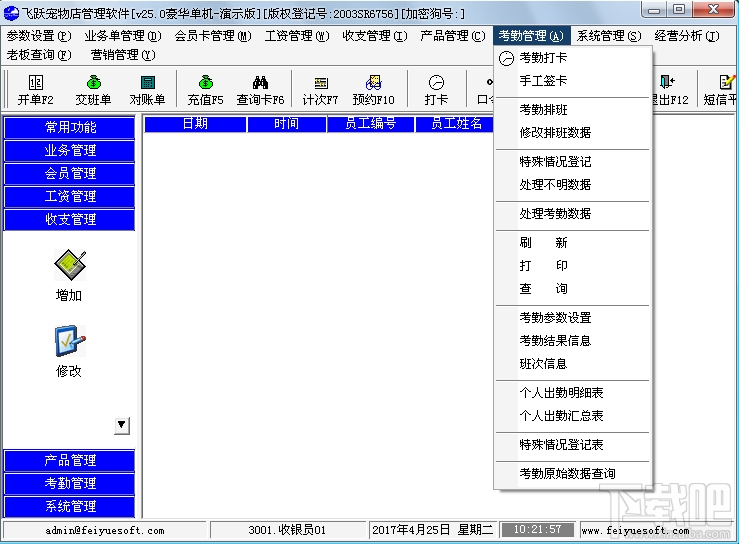739x544 pixels.
Task: Click www.feiyuesoft.com link in status bar
Action: (635, 531)
